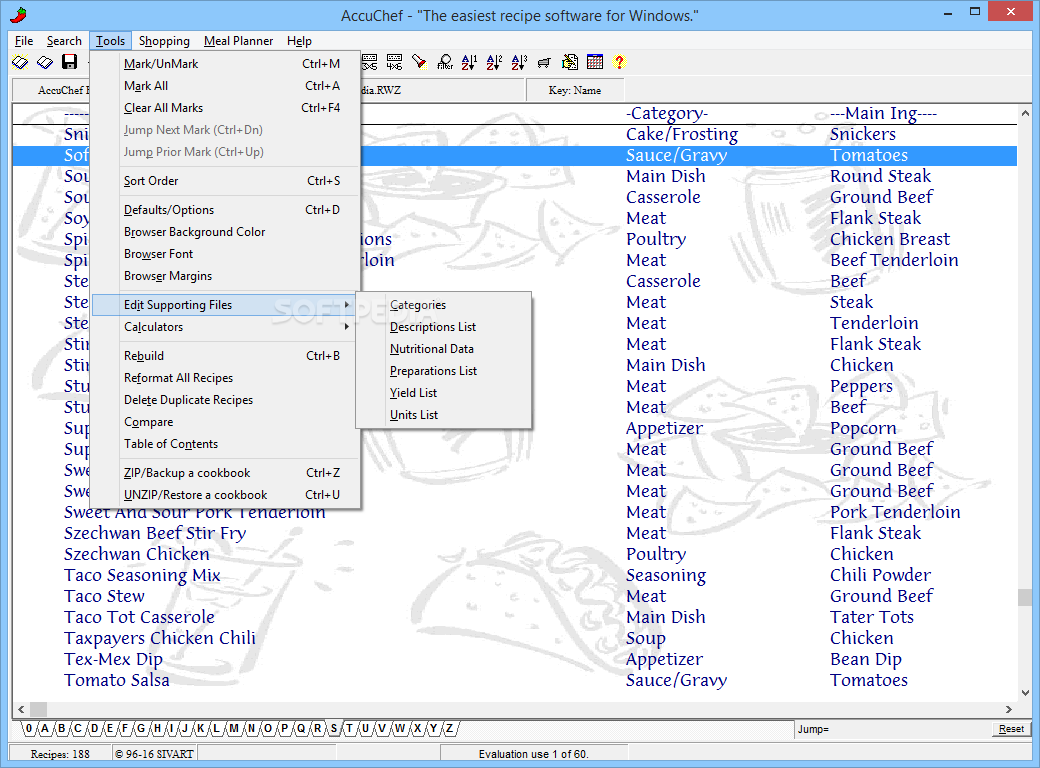Open Table of Contents
The image size is (1040, 768).
coord(226,443)
